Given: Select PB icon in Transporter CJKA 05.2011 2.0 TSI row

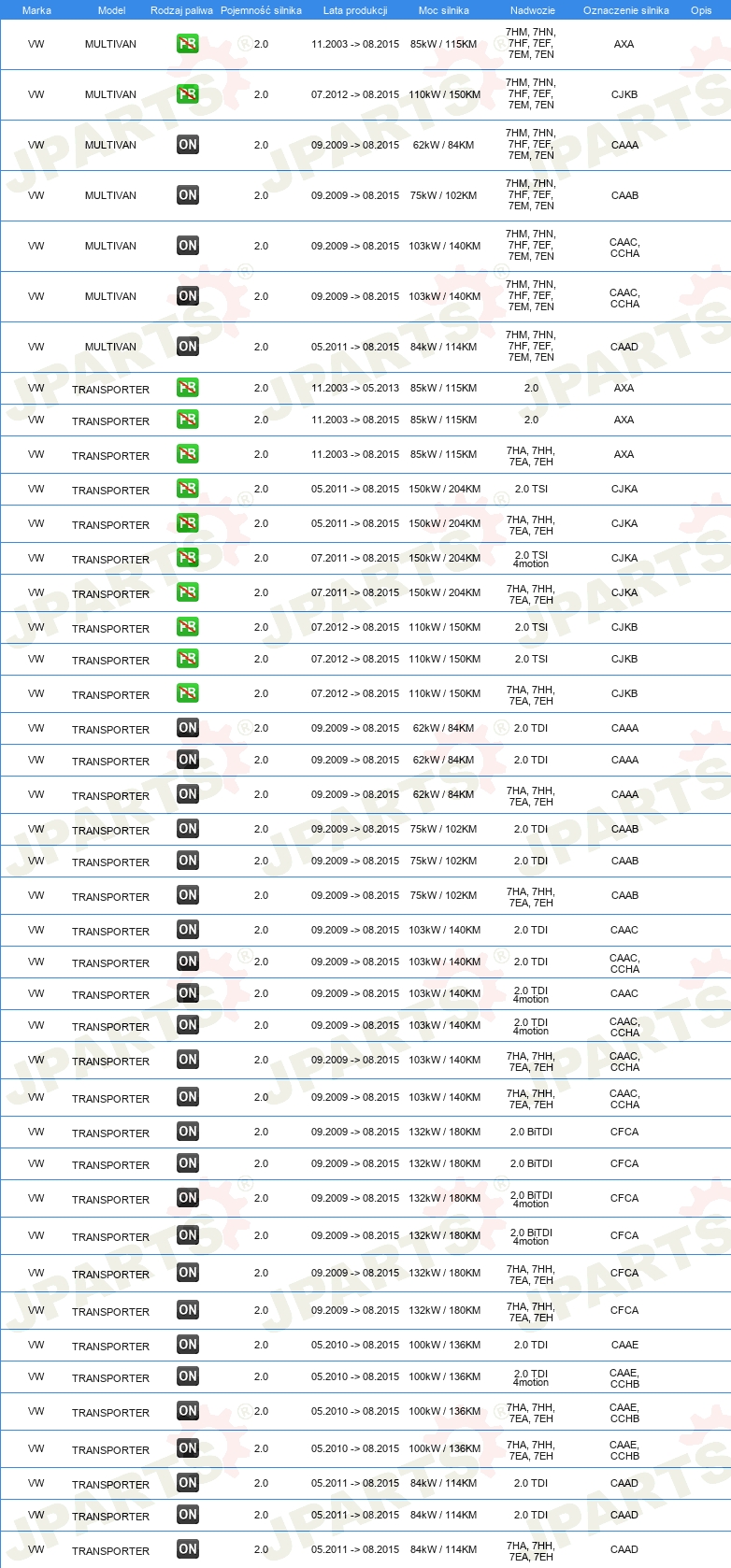Looking at the screenshot, I should [188, 489].
